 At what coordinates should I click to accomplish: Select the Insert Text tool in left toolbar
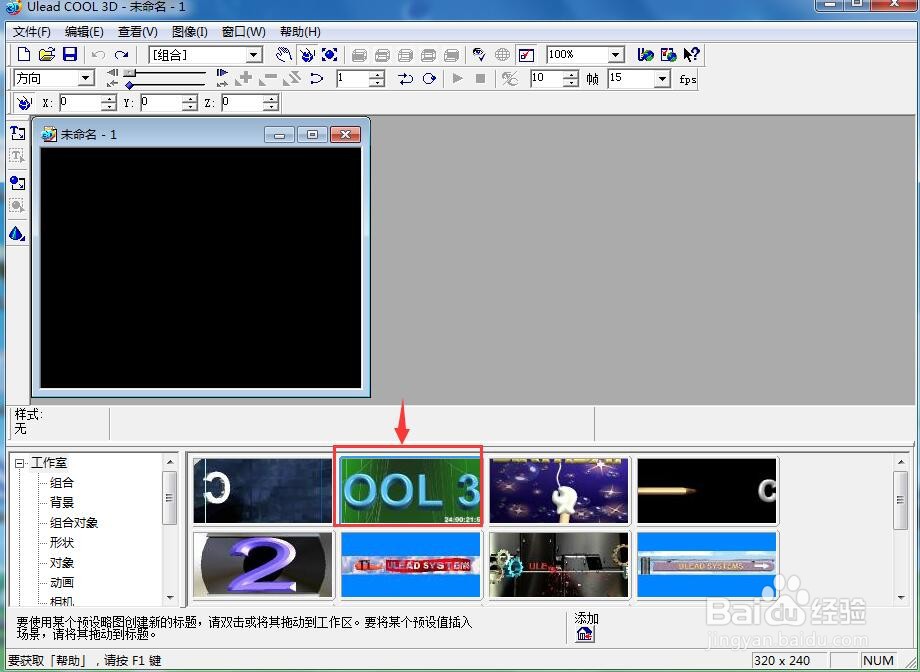[x=18, y=133]
